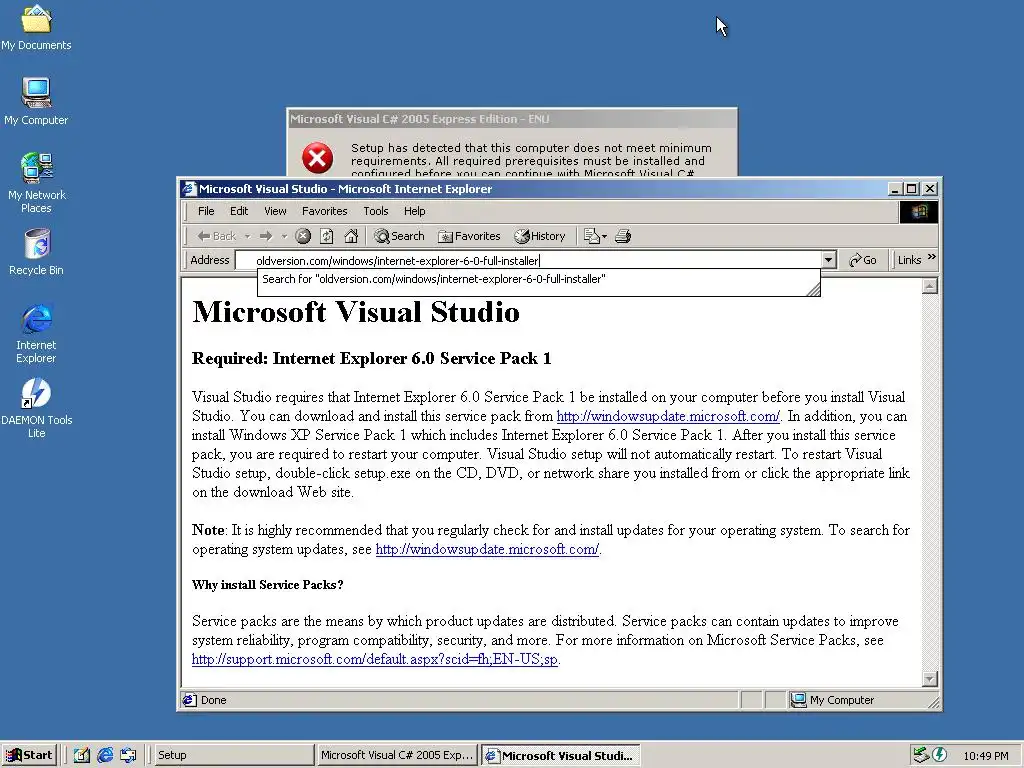
Task: Open support.microsoft.com default.aspx link
Action: point(375,659)
